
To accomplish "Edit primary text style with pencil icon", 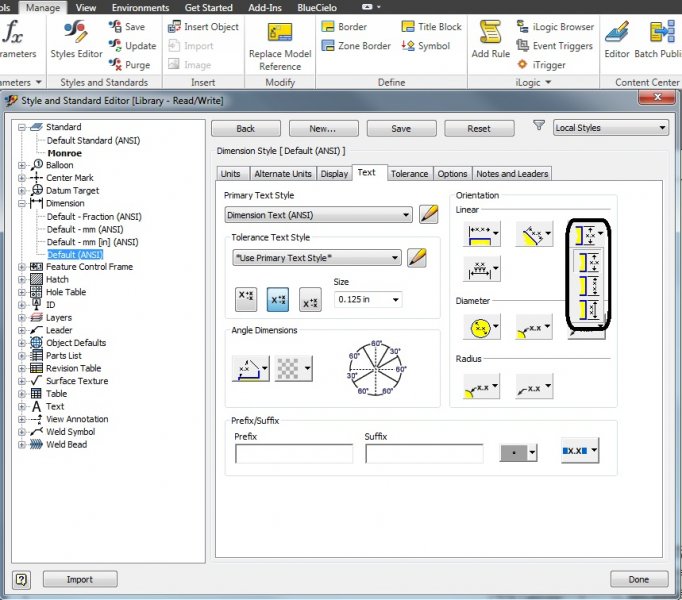I will [x=429, y=214].
